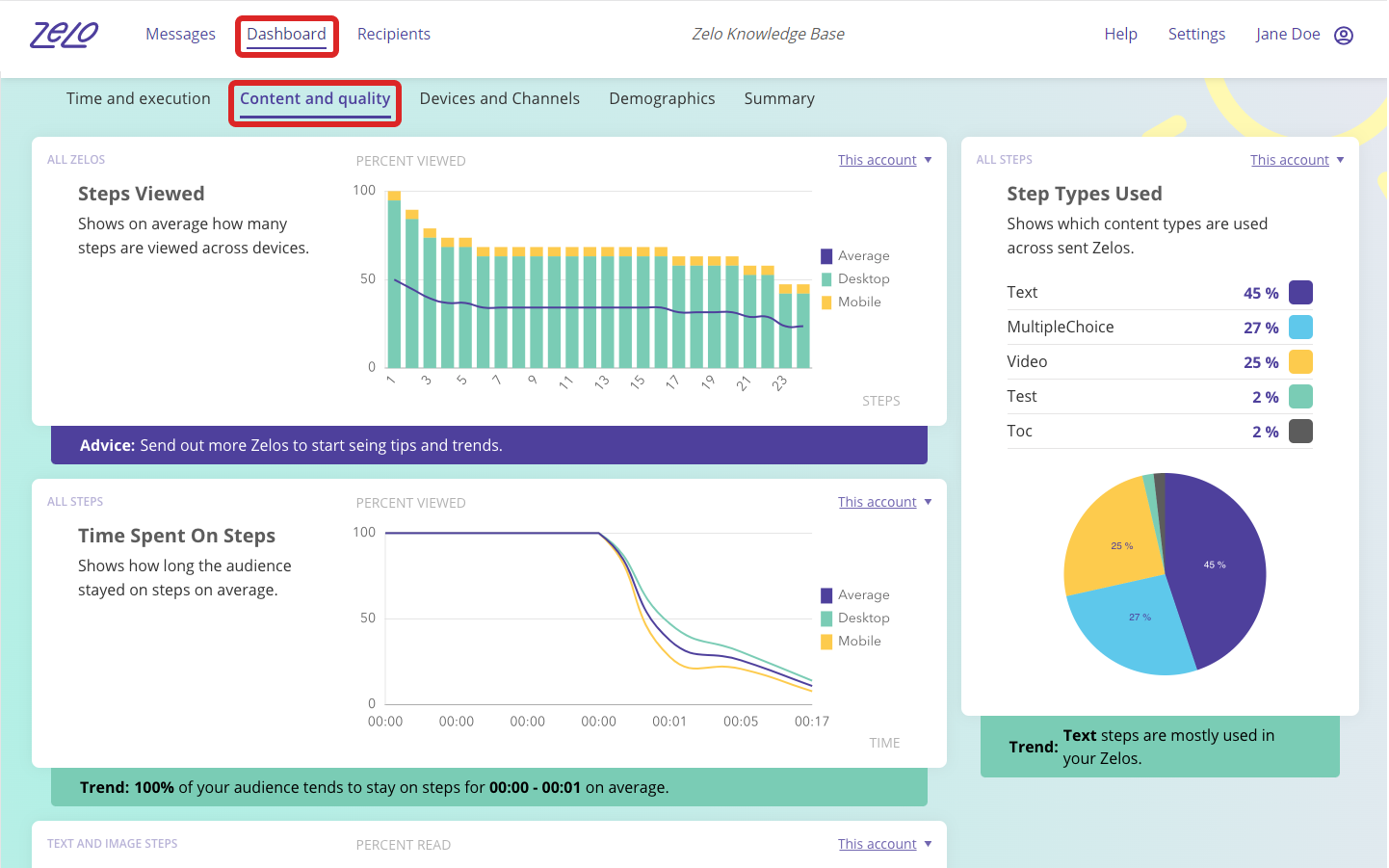Click the Time Spent On Steps heading
Screen dimensions: 1389x868
click(x=176, y=536)
